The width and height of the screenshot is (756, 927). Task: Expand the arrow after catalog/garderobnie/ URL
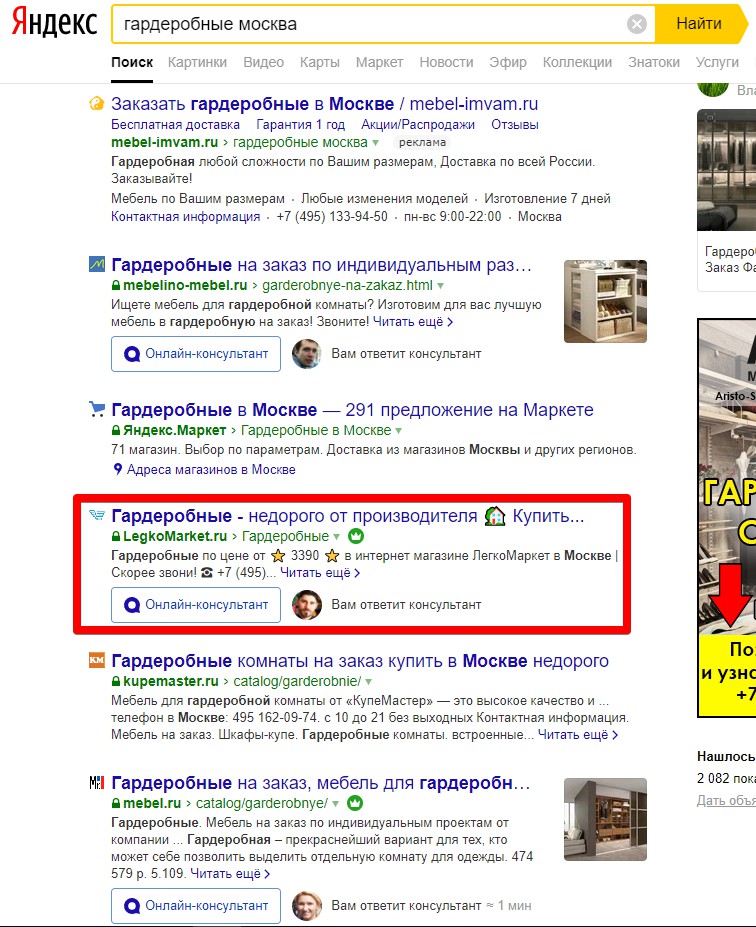[368, 682]
